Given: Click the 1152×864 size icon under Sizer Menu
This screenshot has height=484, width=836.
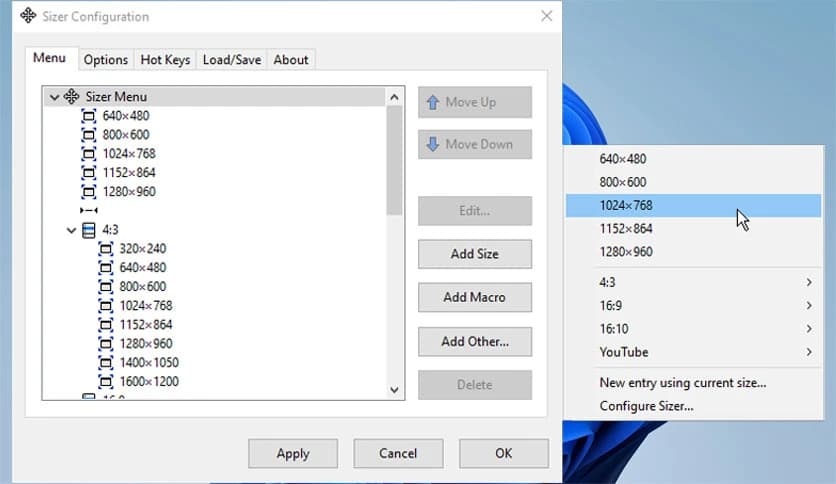Looking at the screenshot, I should point(89,173).
